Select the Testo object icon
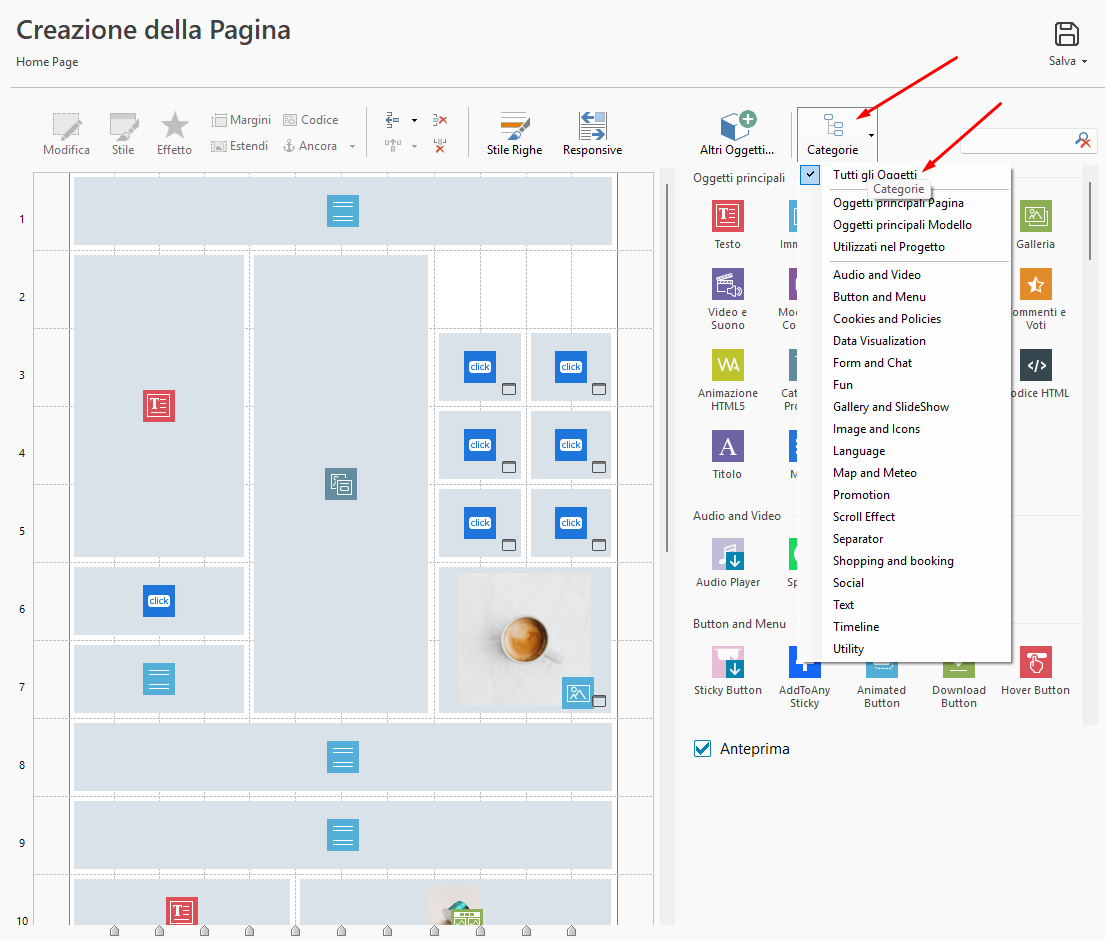This screenshot has width=1105, height=940. [x=727, y=216]
